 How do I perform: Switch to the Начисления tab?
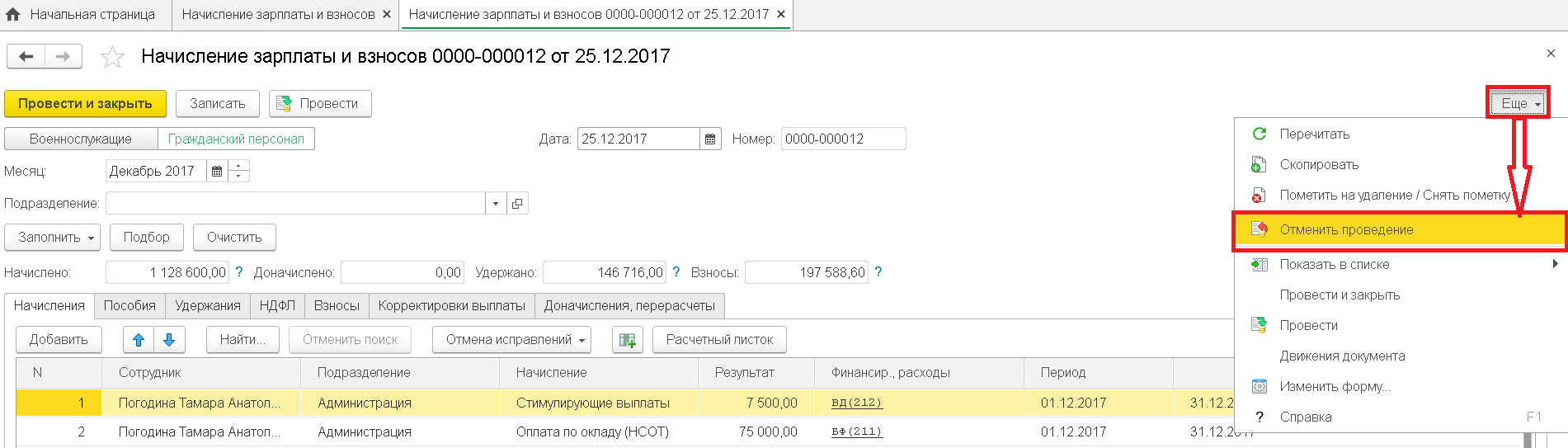(x=49, y=305)
